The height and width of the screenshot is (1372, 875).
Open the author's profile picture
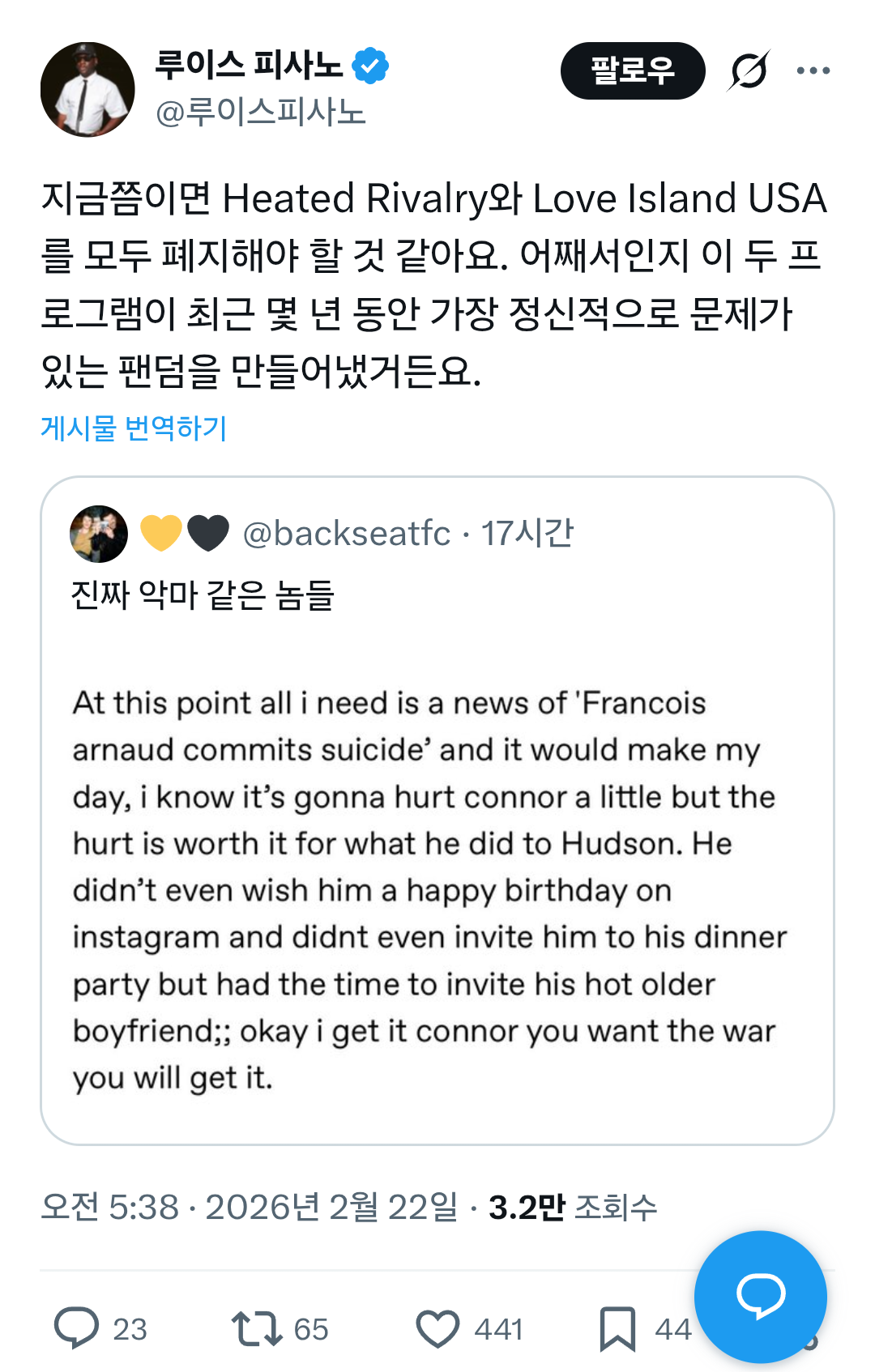pos(87,89)
